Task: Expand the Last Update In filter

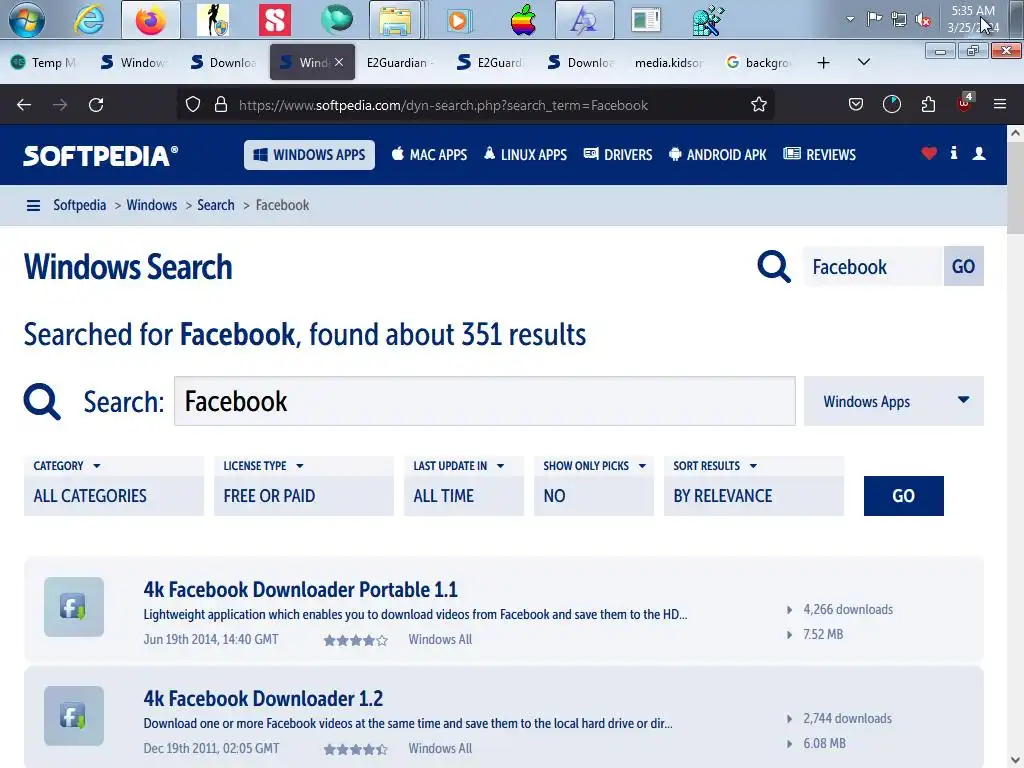Action: tap(464, 486)
